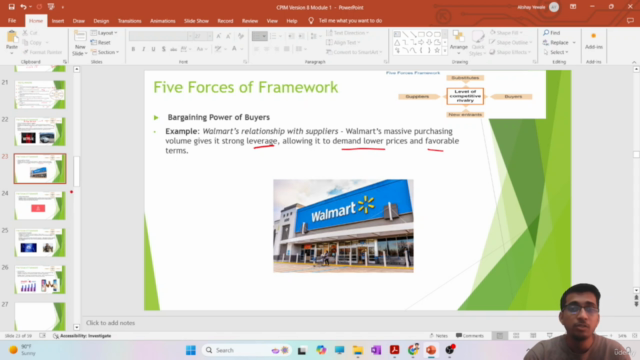The height and width of the screenshot is (360, 640).
Task: Undo the last action
Action: (x=23, y=7)
